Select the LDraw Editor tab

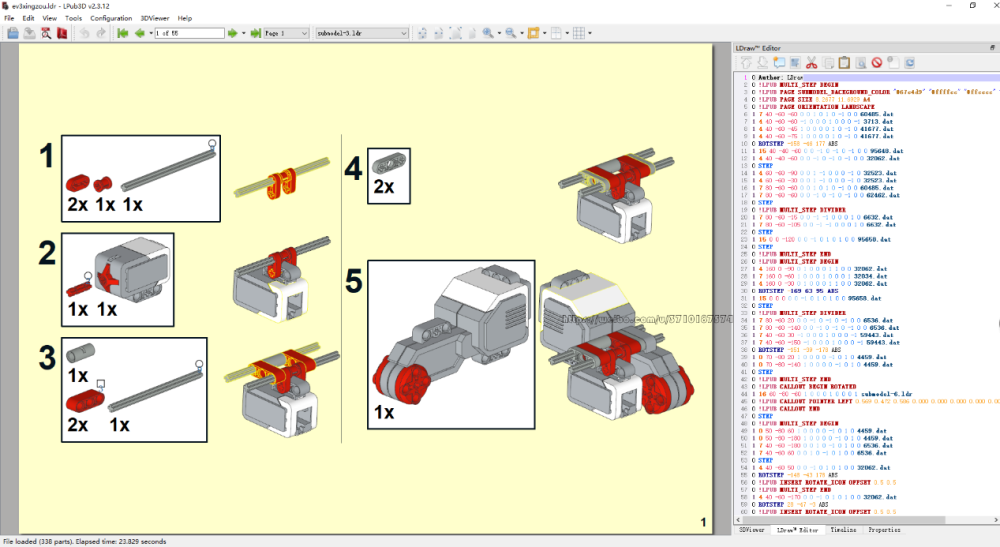[x=797, y=530]
